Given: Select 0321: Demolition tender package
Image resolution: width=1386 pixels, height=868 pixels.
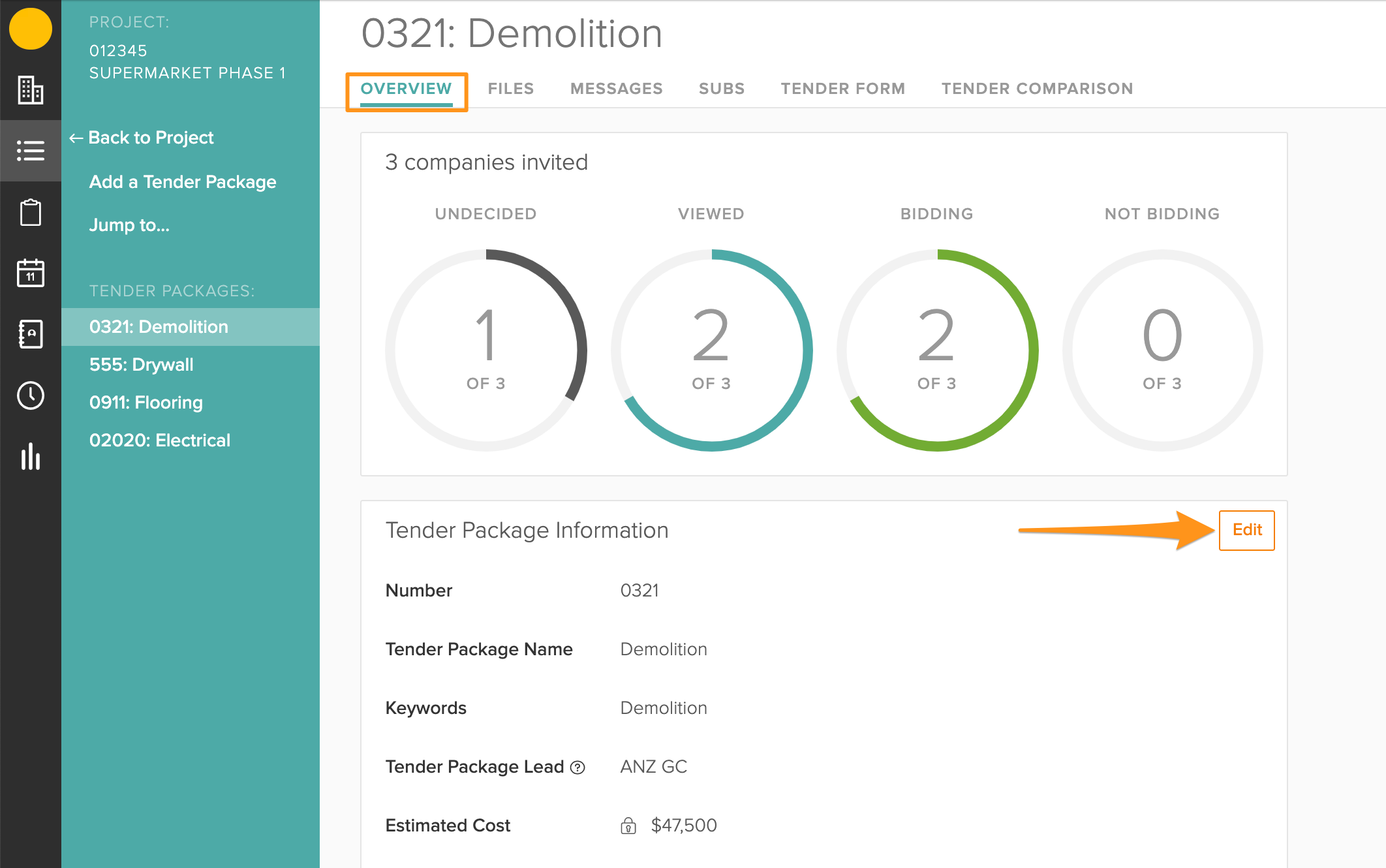Looking at the screenshot, I should [x=191, y=327].
